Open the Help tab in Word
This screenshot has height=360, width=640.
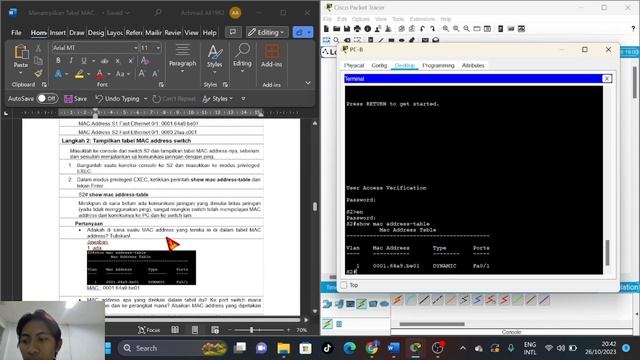tap(209, 33)
